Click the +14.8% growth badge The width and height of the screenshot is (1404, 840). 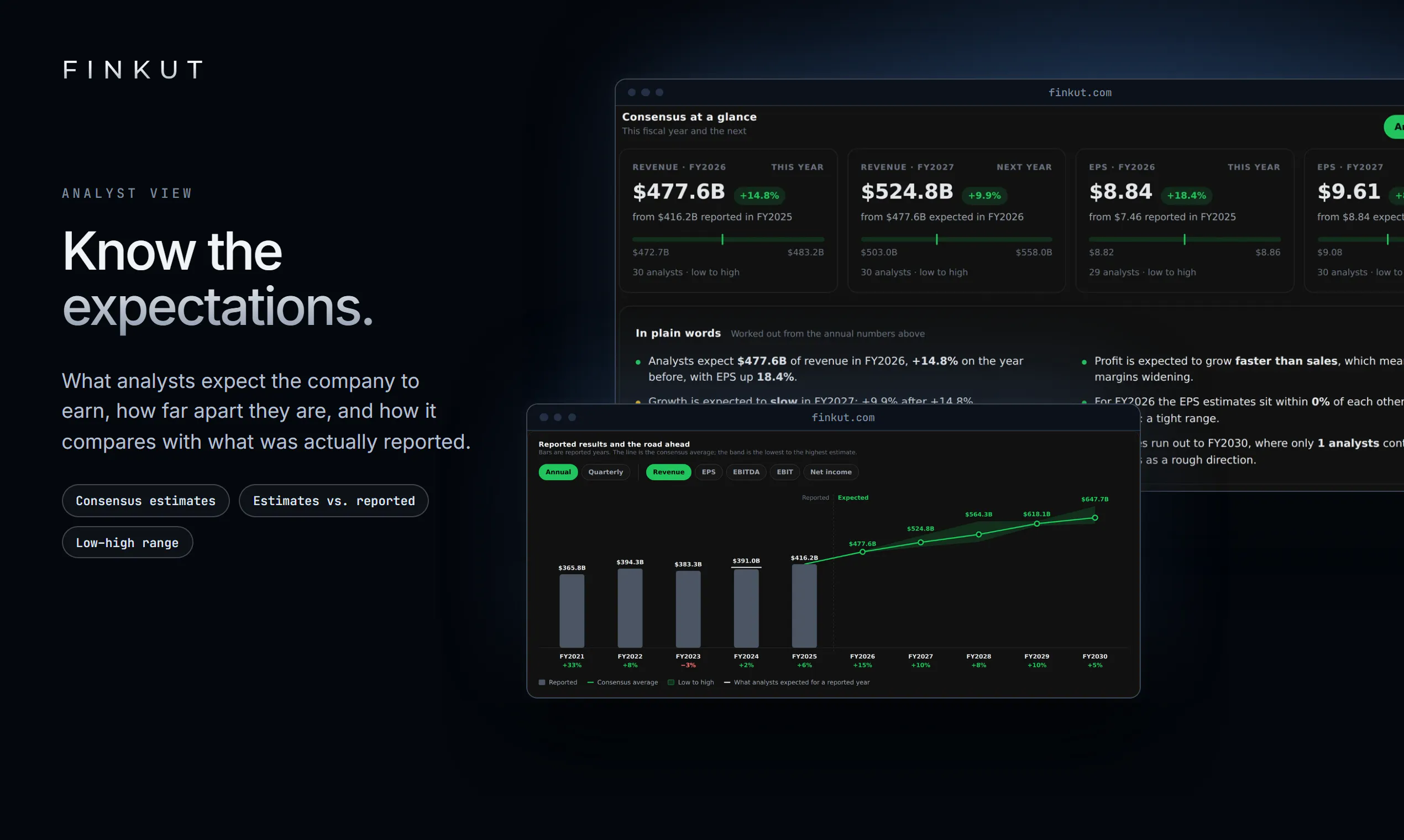click(x=759, y=195)
